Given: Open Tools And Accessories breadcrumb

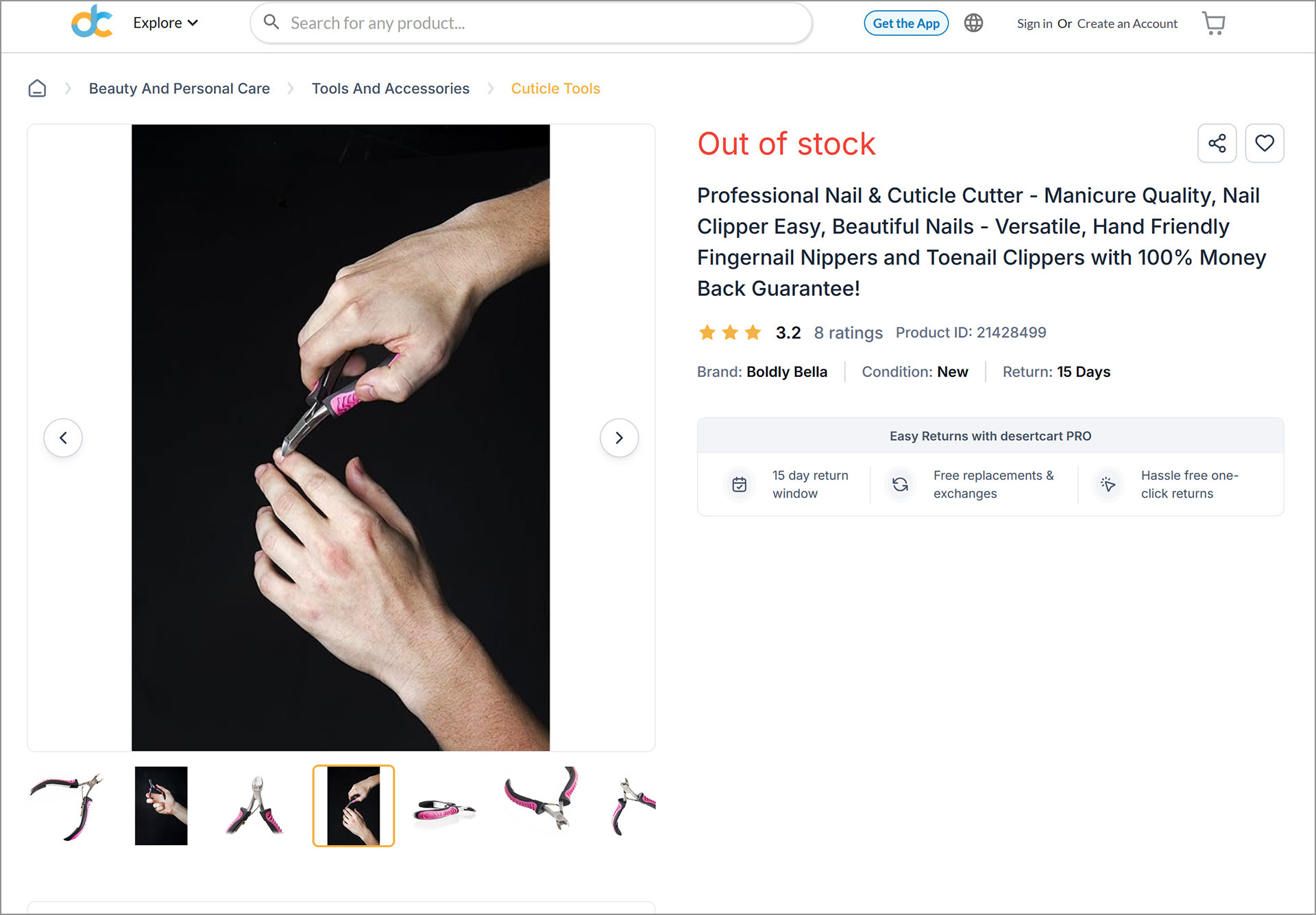Looking at the screenshot, I should [390, 88].
